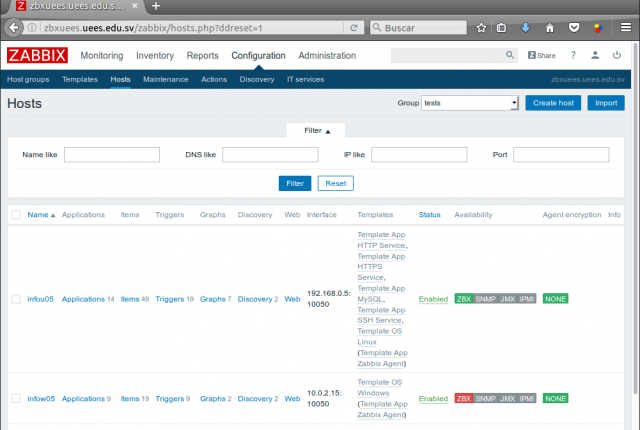Click the DNS like input field
The image size is (640, 430).
tap(270, 155)
